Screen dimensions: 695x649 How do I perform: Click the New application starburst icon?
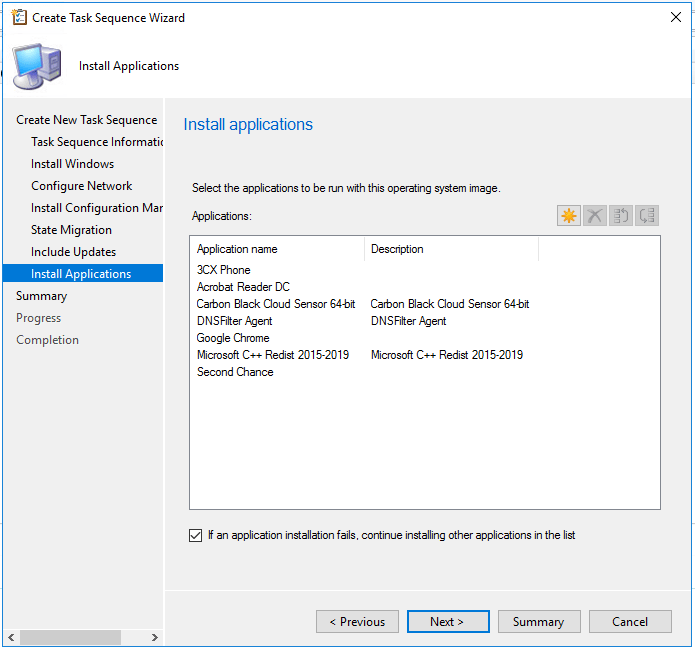coord(569,216)
